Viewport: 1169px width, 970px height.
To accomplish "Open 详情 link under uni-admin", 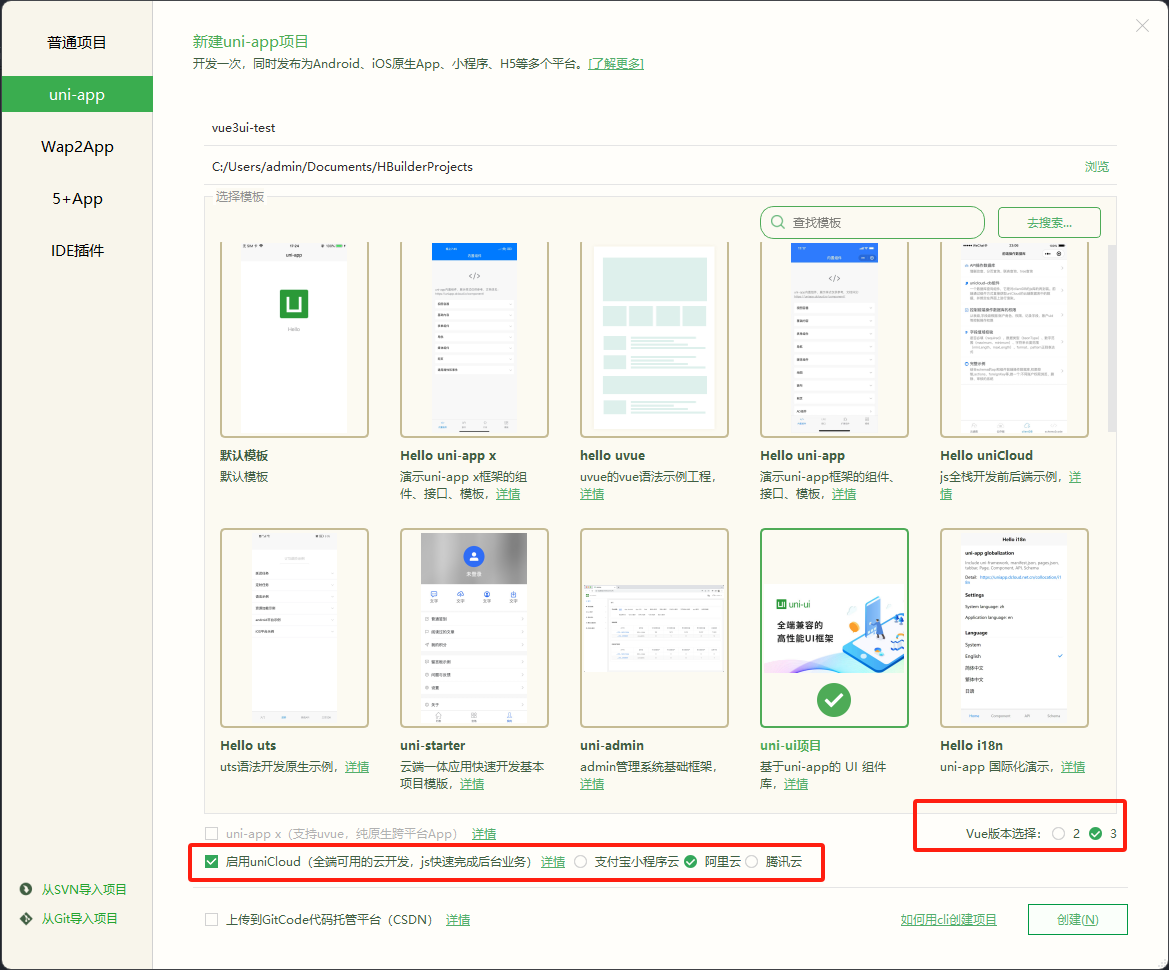I will pos(592,784).
